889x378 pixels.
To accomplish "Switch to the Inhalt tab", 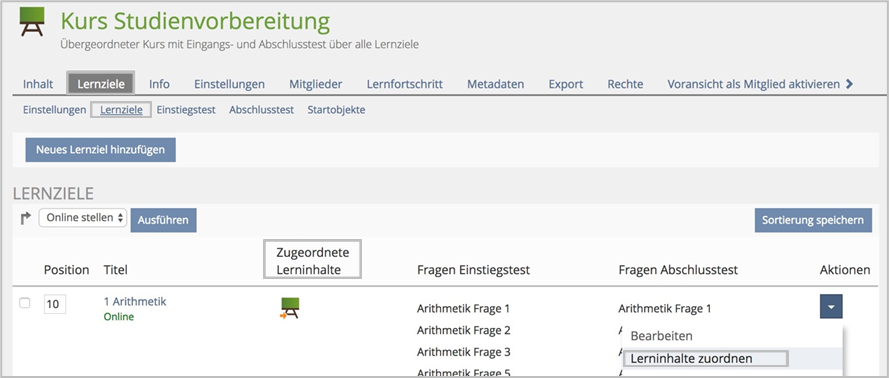I will (38, 84).
